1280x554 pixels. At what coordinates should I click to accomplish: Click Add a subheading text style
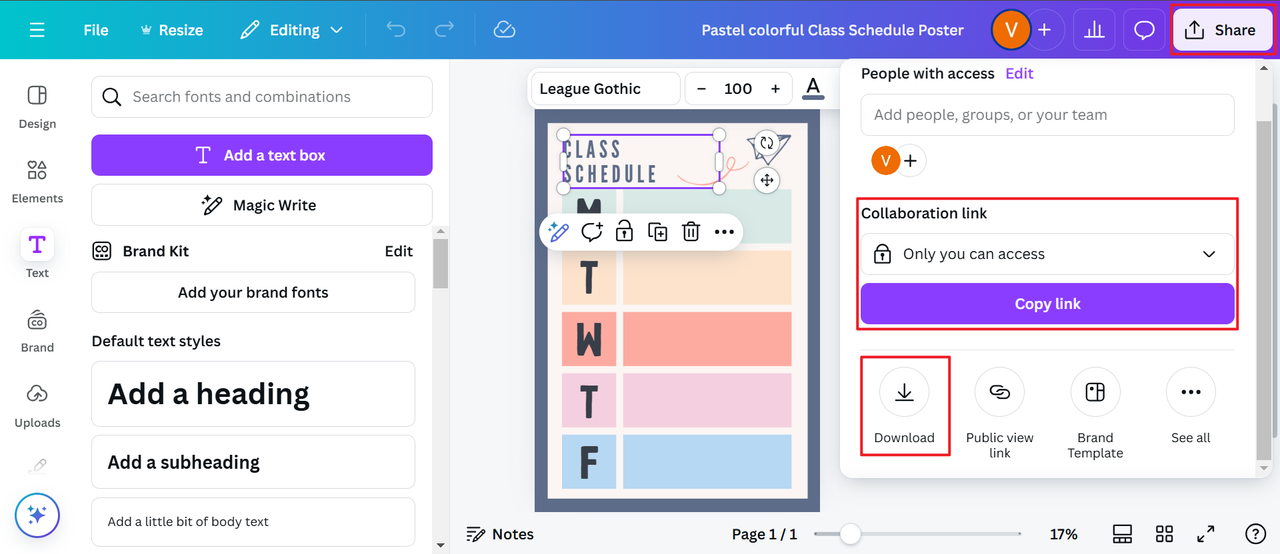253,462
